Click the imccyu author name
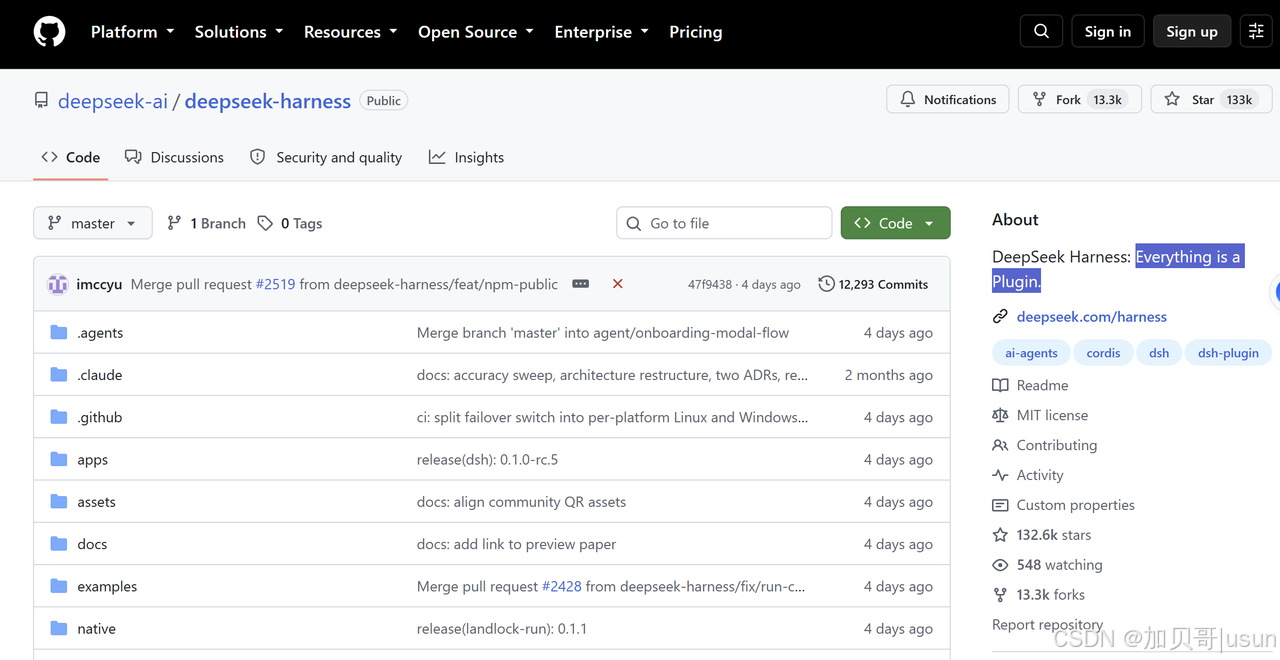This screenshot has height=660, width=1280. click(x=99, y=284)
